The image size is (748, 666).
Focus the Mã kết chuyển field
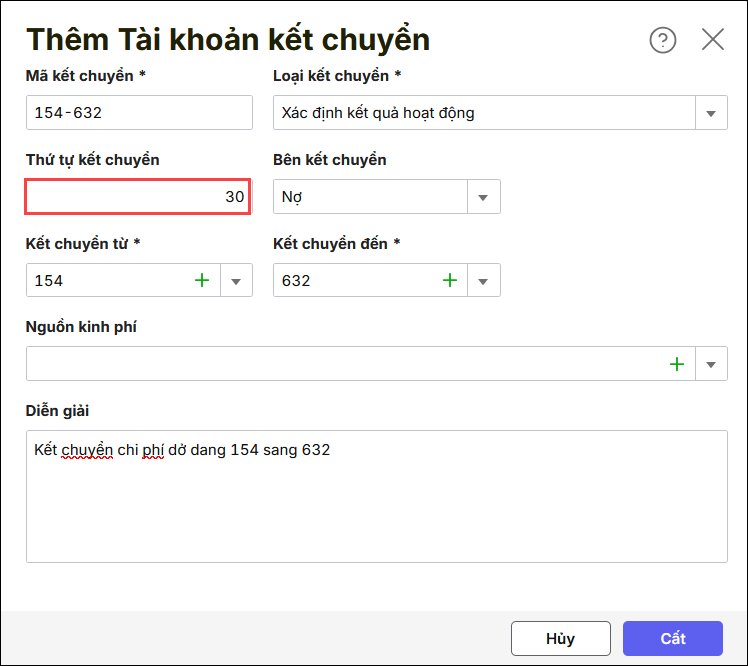(139, 113)
